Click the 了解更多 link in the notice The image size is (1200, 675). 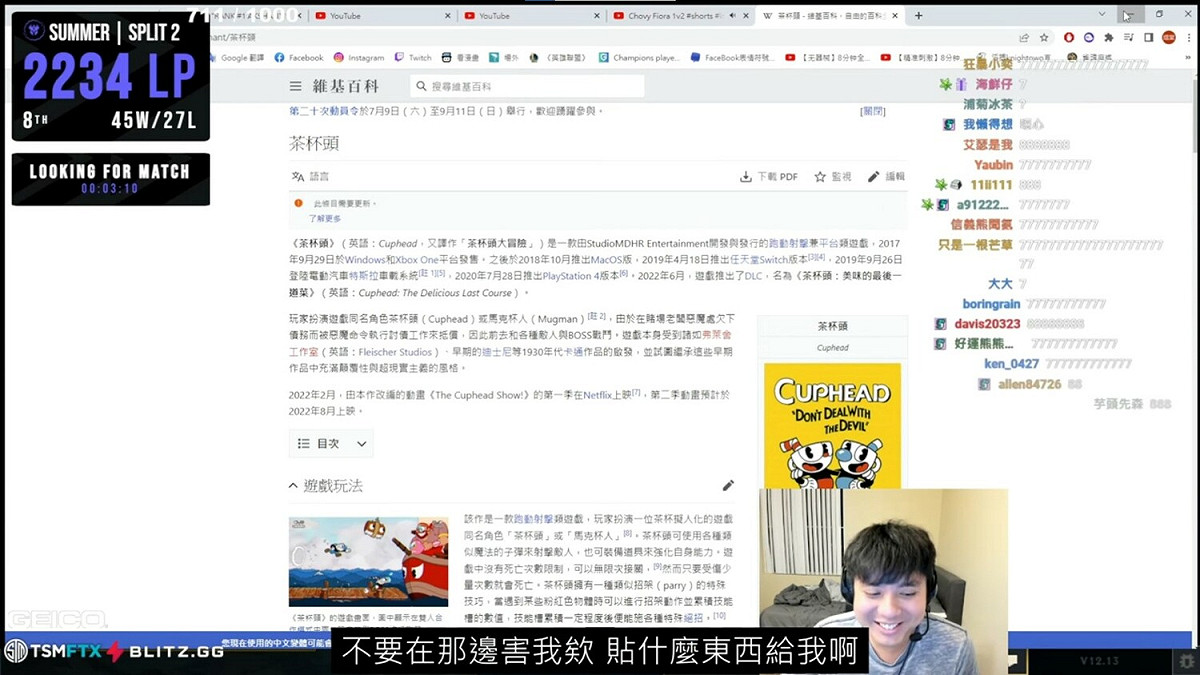(x=325, y=218)
